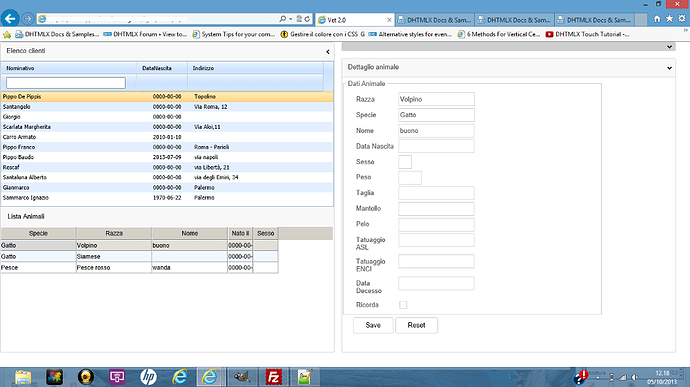Select client row Santangelo

(x=167, y=107)
